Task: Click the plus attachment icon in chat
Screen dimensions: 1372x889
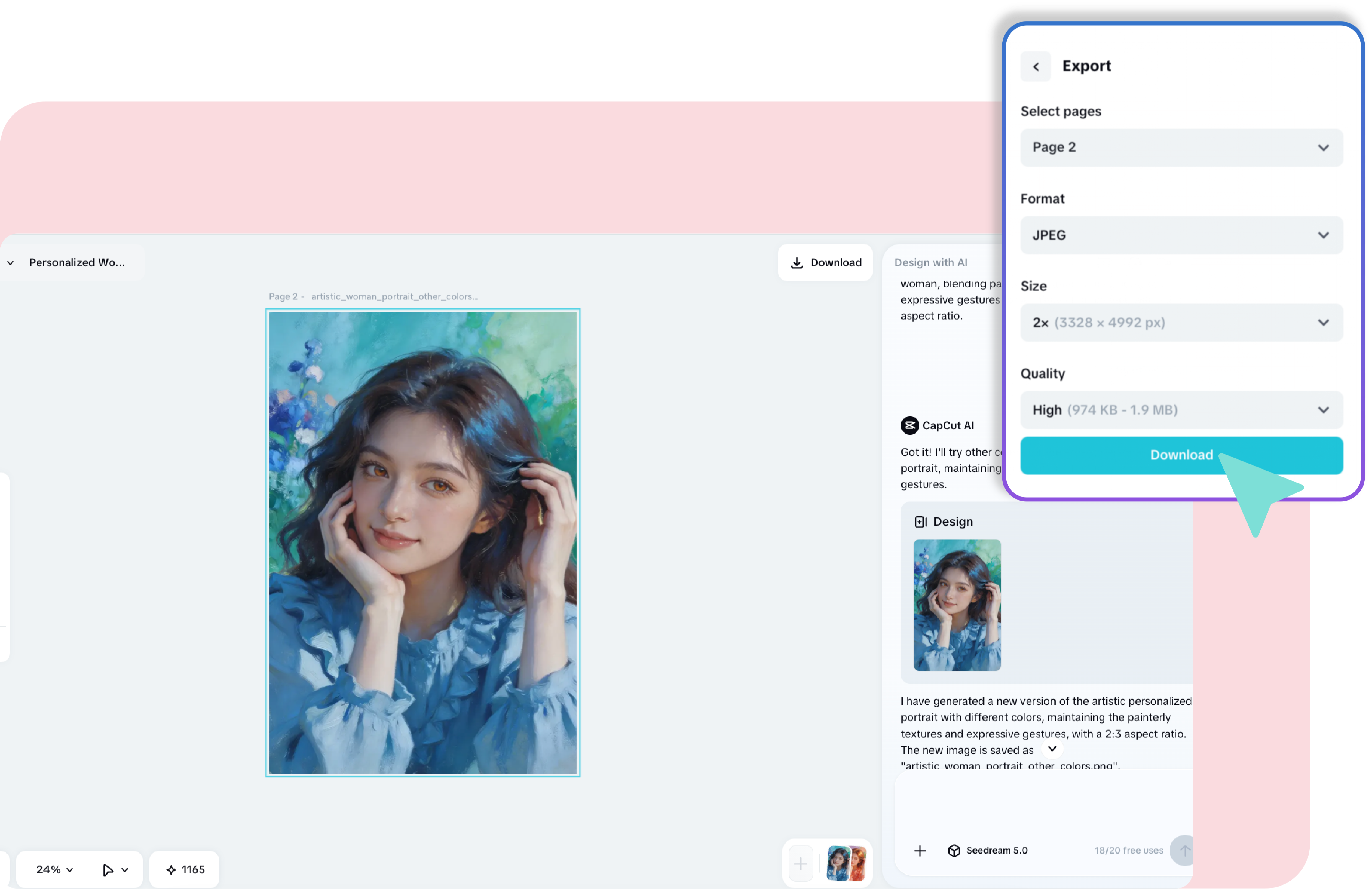Action: [920, 851]
